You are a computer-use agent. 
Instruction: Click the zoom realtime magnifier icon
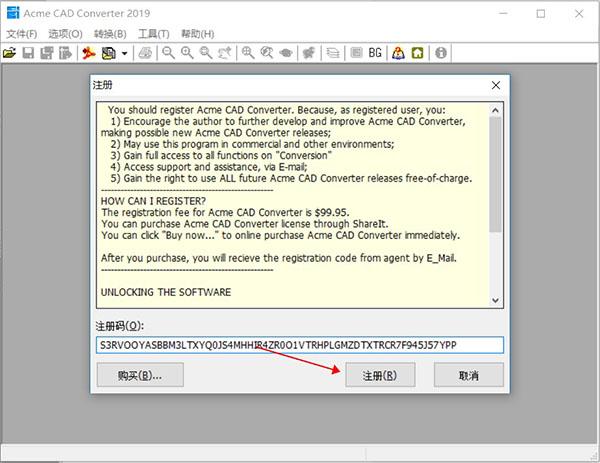pos(267,53)
